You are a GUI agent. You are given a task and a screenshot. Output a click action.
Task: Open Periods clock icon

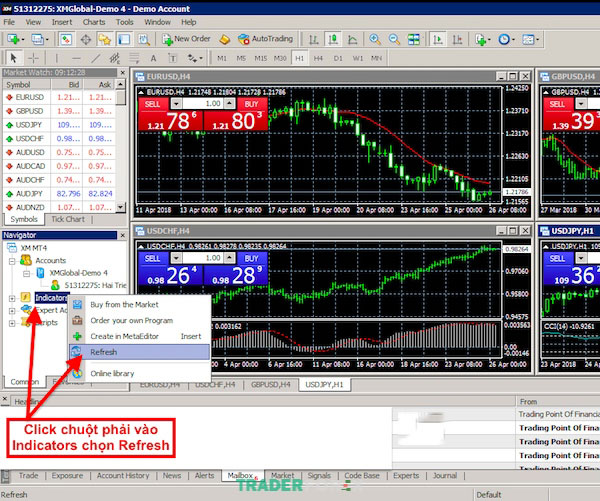pyautogui.click(x=506, y=39)
